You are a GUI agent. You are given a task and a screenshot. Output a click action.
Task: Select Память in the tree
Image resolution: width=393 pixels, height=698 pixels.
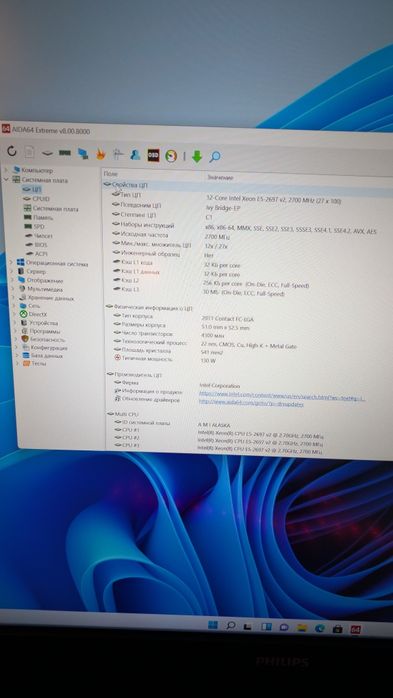(x=38, y=217)
